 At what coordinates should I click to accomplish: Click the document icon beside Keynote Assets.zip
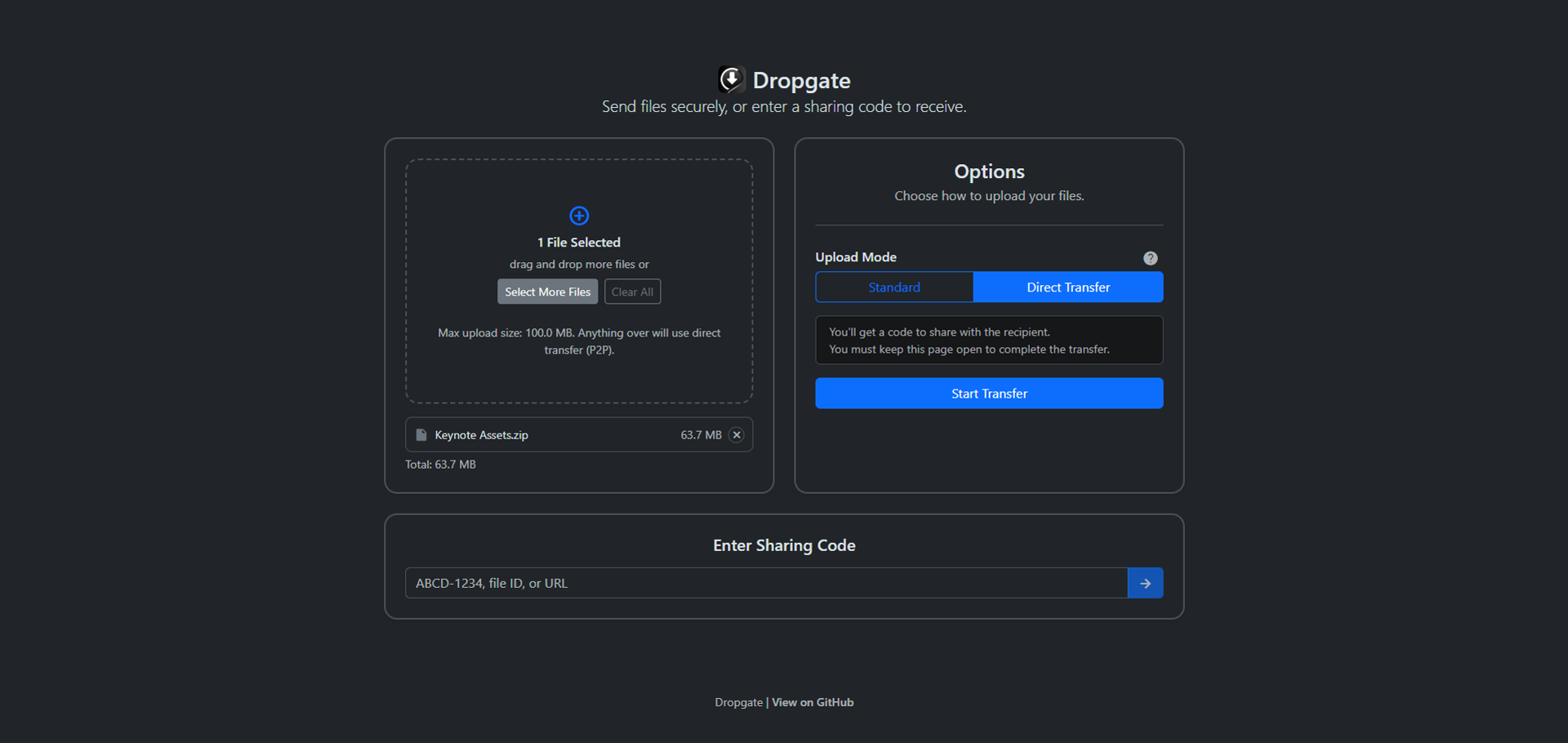(x=421, y=434)
